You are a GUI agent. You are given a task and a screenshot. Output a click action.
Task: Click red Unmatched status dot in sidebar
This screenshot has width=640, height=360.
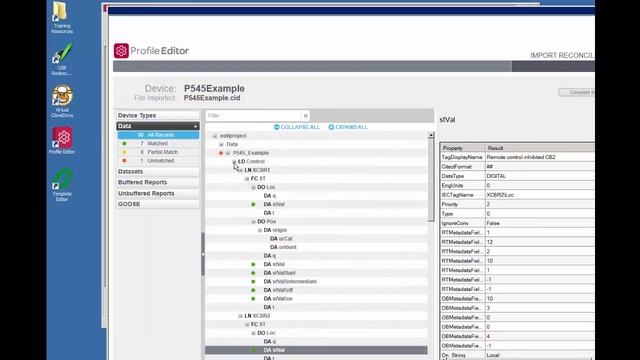tap(124, 161)
